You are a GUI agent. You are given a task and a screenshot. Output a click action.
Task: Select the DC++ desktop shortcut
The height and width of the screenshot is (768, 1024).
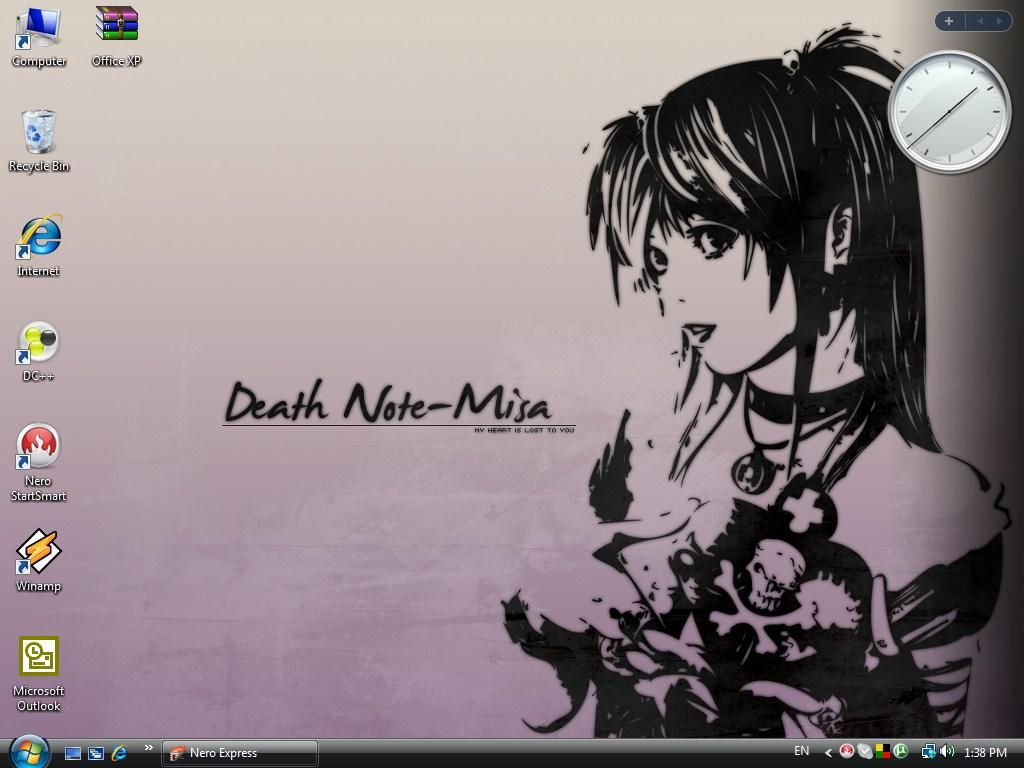coord(39,351)
